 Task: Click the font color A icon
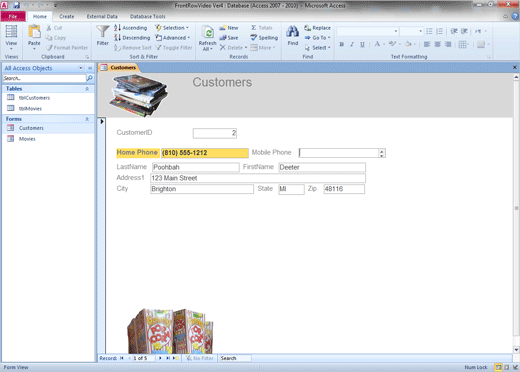point(377,44)
